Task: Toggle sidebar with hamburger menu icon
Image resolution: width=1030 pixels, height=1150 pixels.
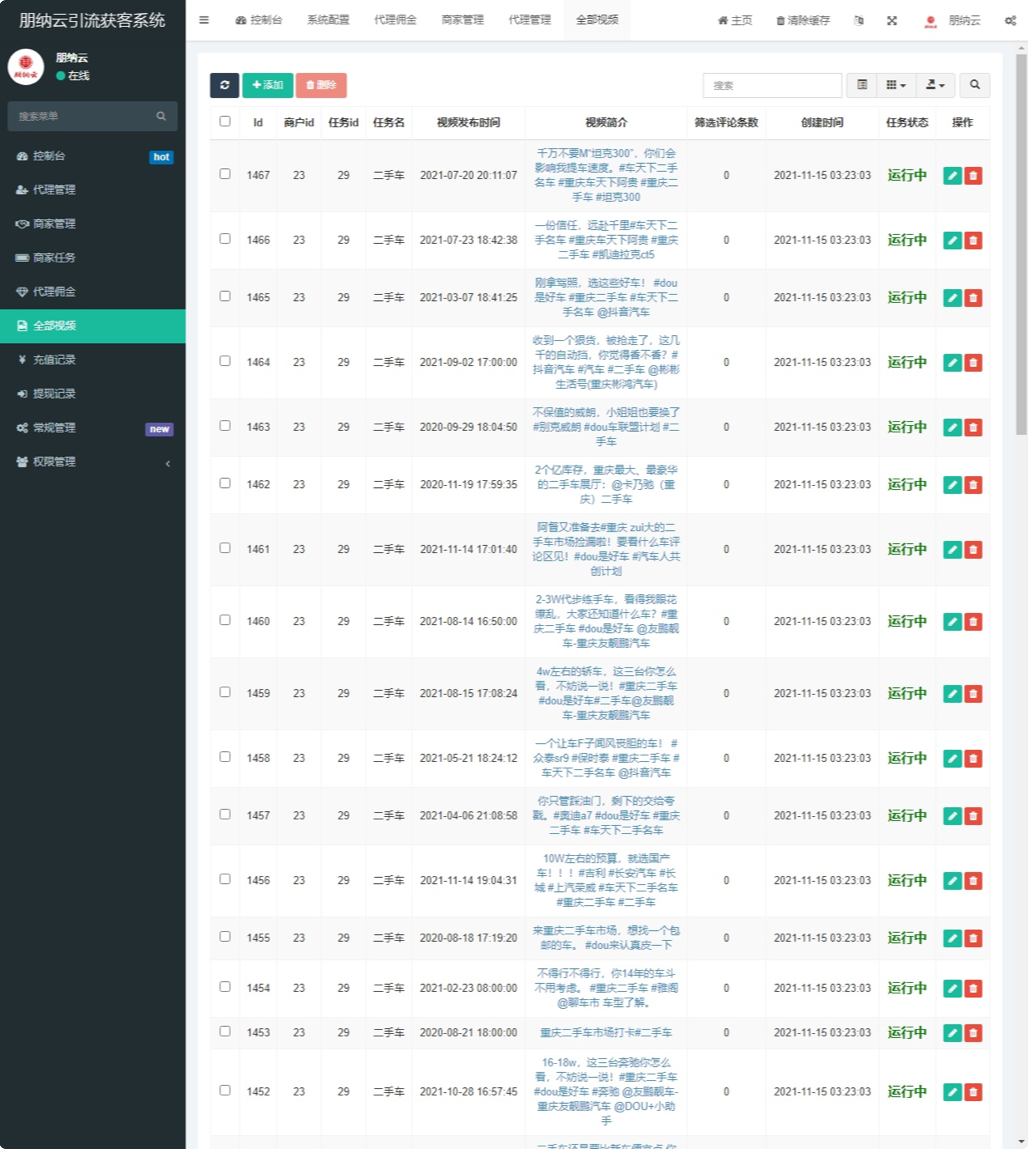Action: point(204,20)
